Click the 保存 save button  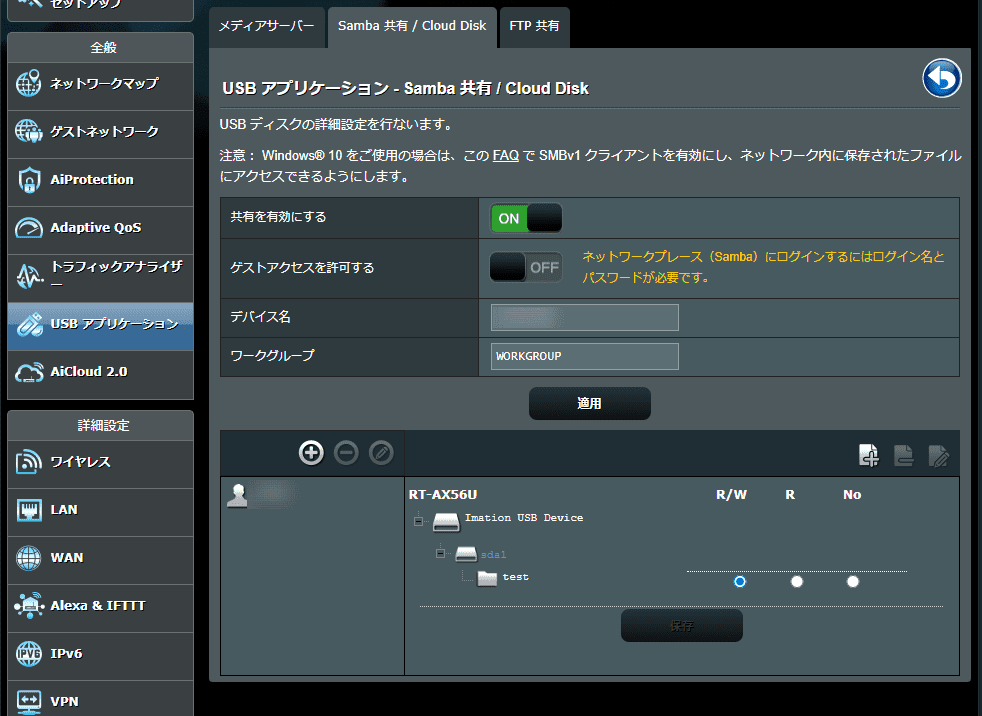click(x=681, y=625)
